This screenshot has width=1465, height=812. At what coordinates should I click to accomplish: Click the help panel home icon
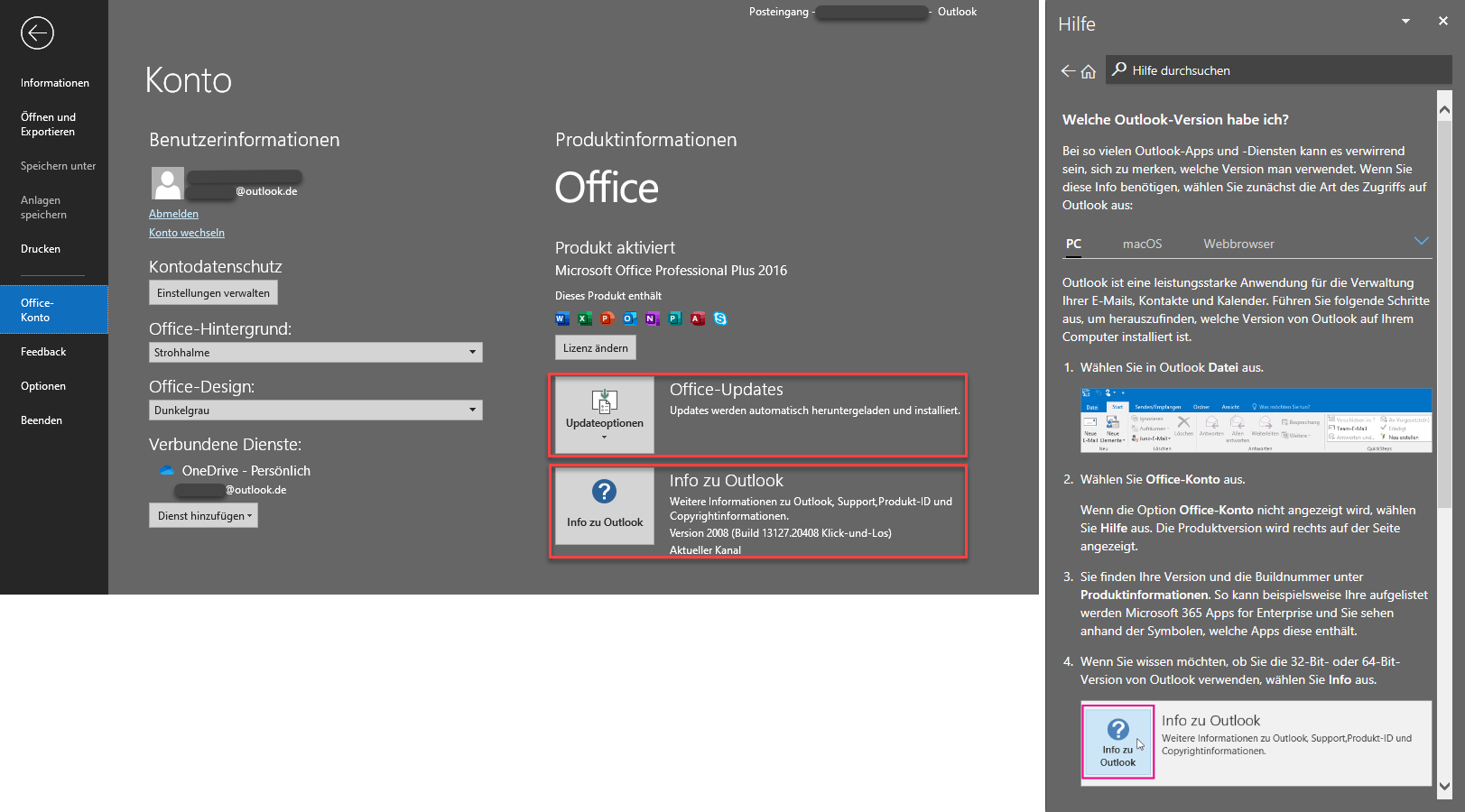1089,71
